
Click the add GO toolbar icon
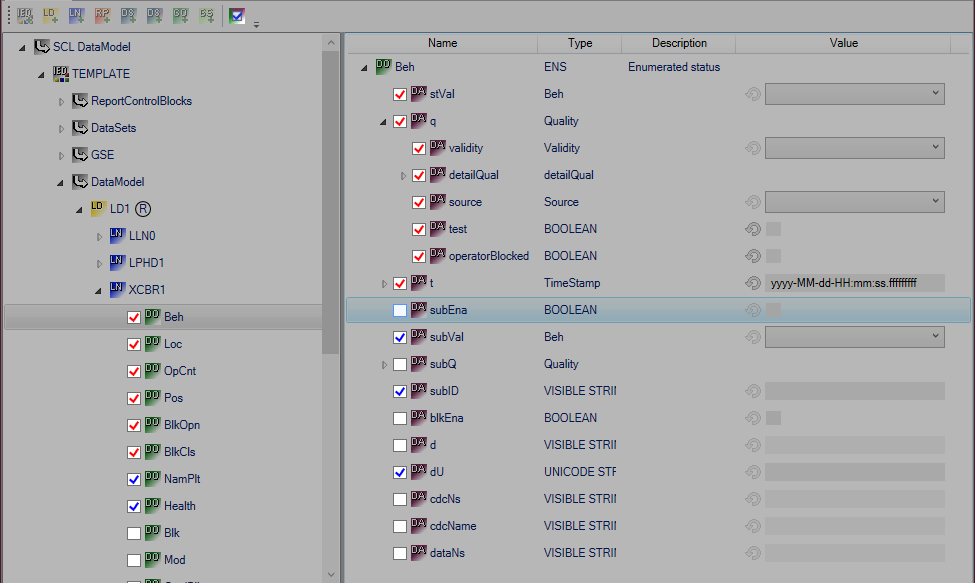180,16
